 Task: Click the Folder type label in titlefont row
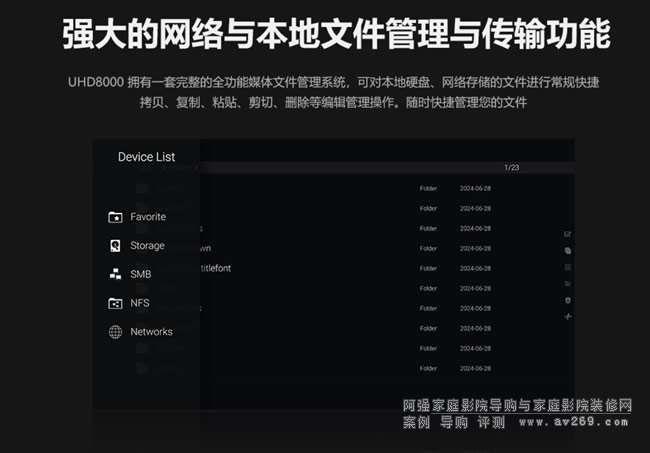[x=428, y=268]
